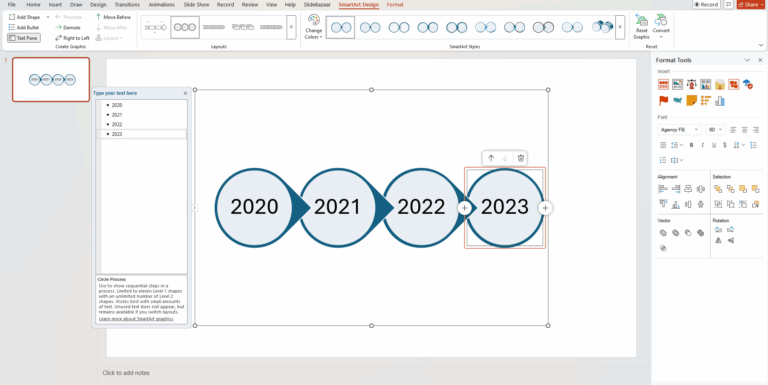
Task: Close the Format Tools pane
Action: 760,60
